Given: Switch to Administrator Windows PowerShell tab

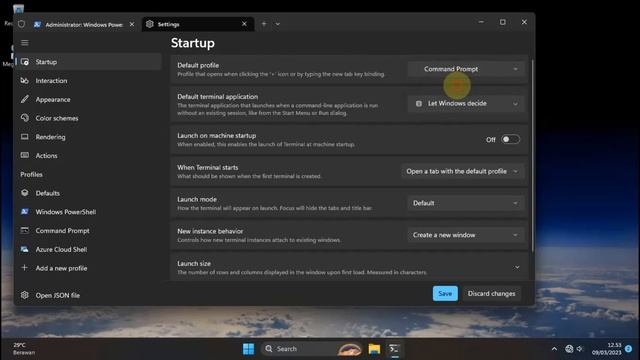Looking at the screenshot, I should (x=84, y=24).
